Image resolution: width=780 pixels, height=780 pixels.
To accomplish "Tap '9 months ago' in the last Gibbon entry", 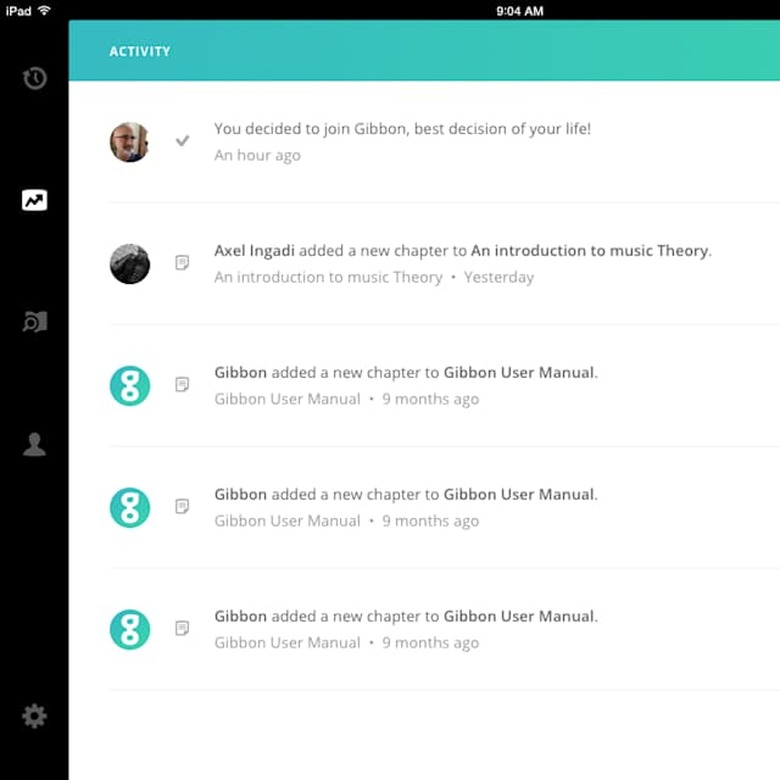I will pyautogui.click(x=430, y=643).
